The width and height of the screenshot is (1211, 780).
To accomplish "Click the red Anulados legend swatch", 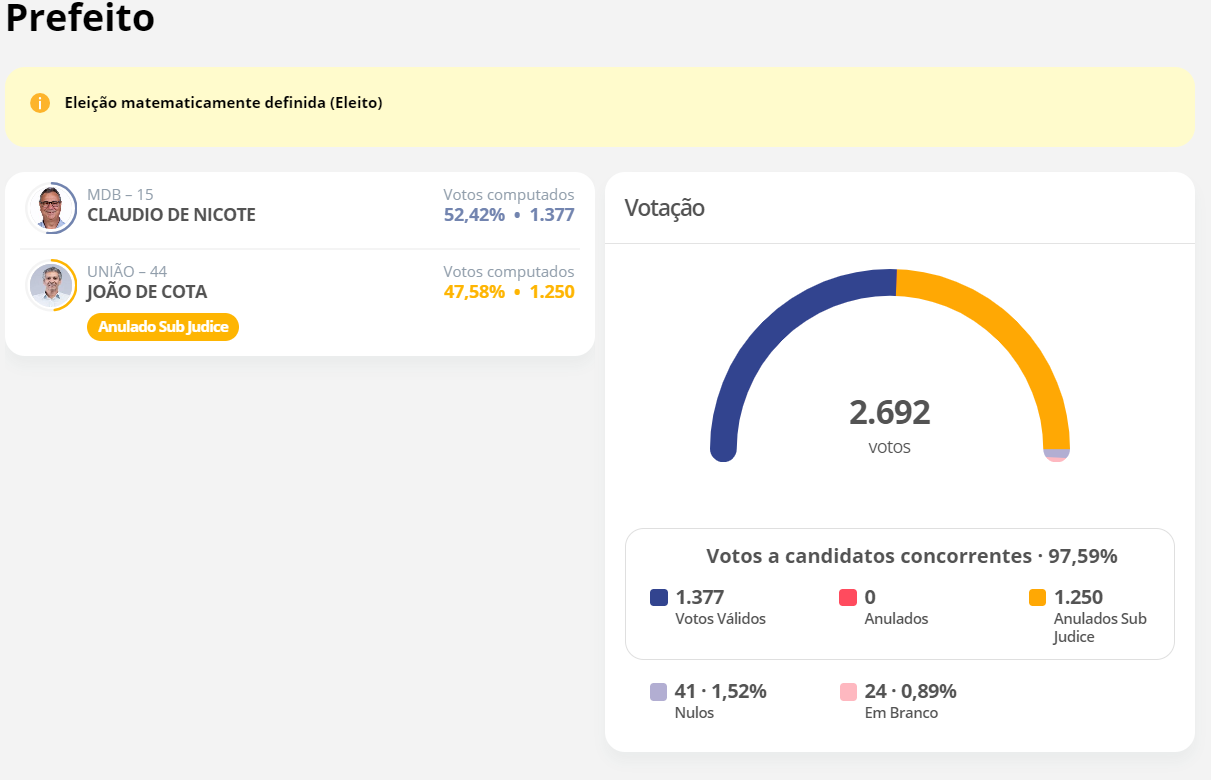I will 848,598.
